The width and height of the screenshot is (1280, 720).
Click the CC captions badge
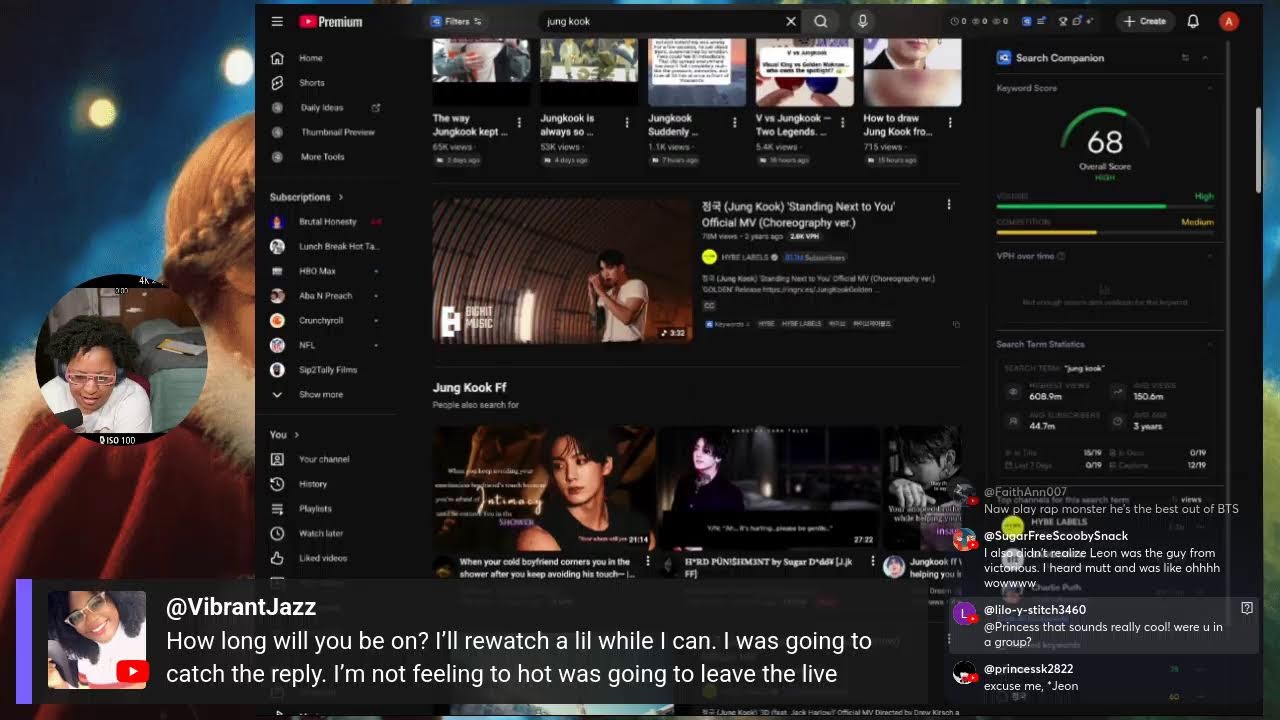point(709,305)
